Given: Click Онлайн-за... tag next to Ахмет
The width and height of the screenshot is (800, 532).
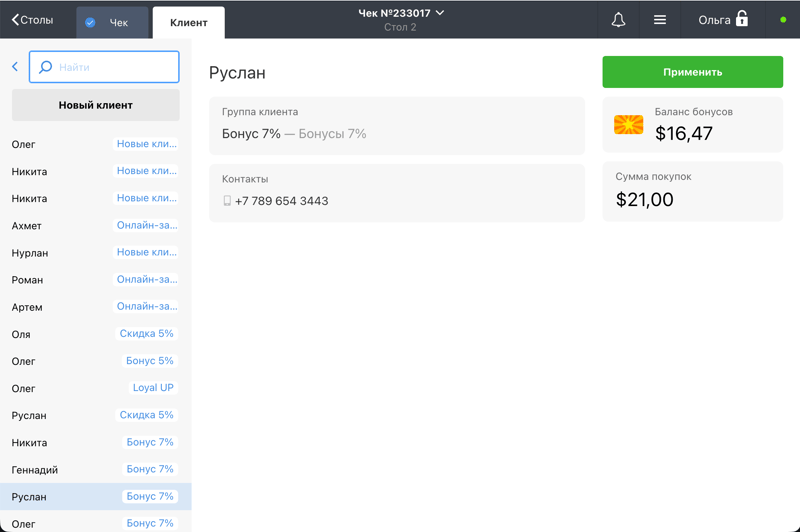Looking at the screenshot, I should pos(146,225).
